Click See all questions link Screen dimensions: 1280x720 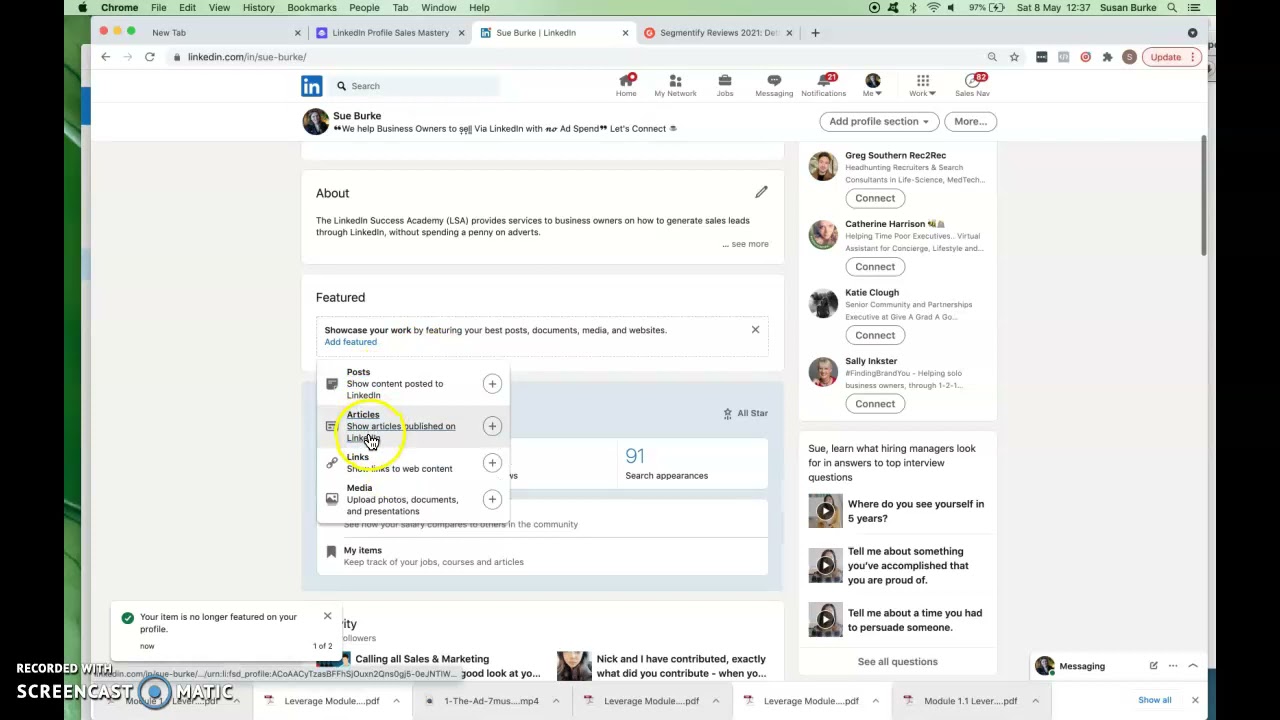pyautogui.click(x=897, y=662)
